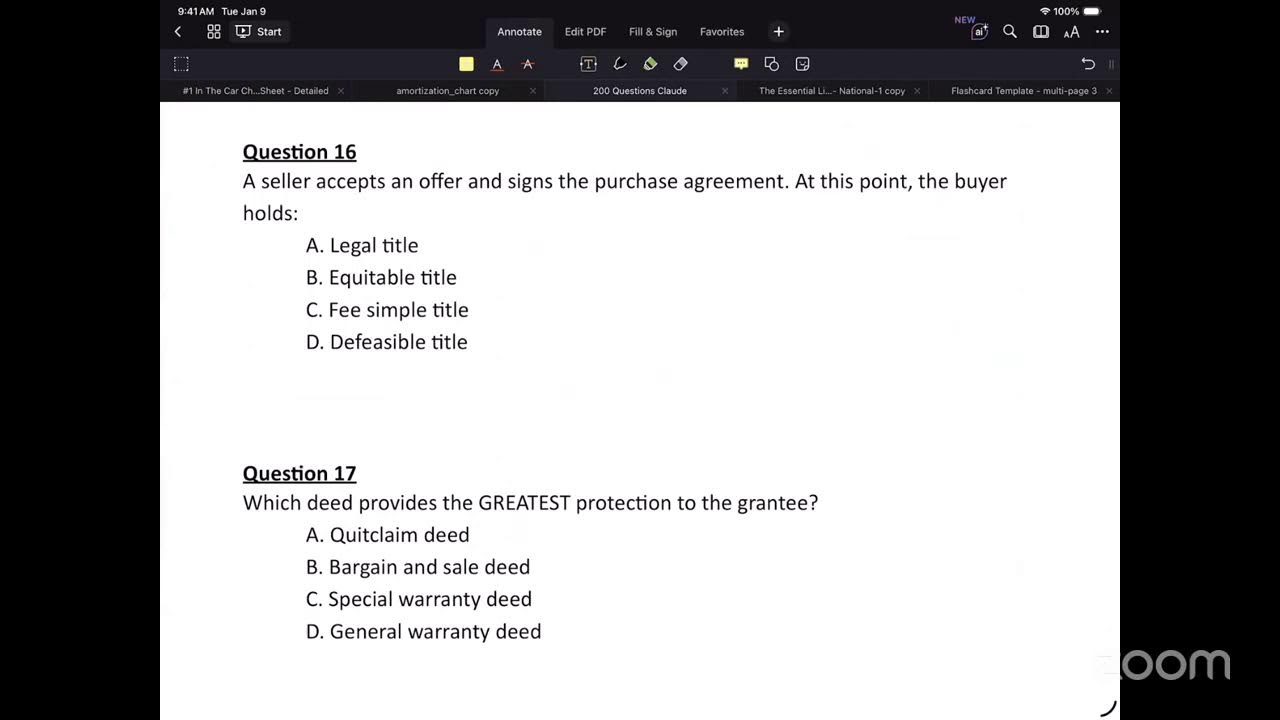The image size is (1280, 720).
Task: Select the 200 Questions Claude tab
Action: point(640,91)
